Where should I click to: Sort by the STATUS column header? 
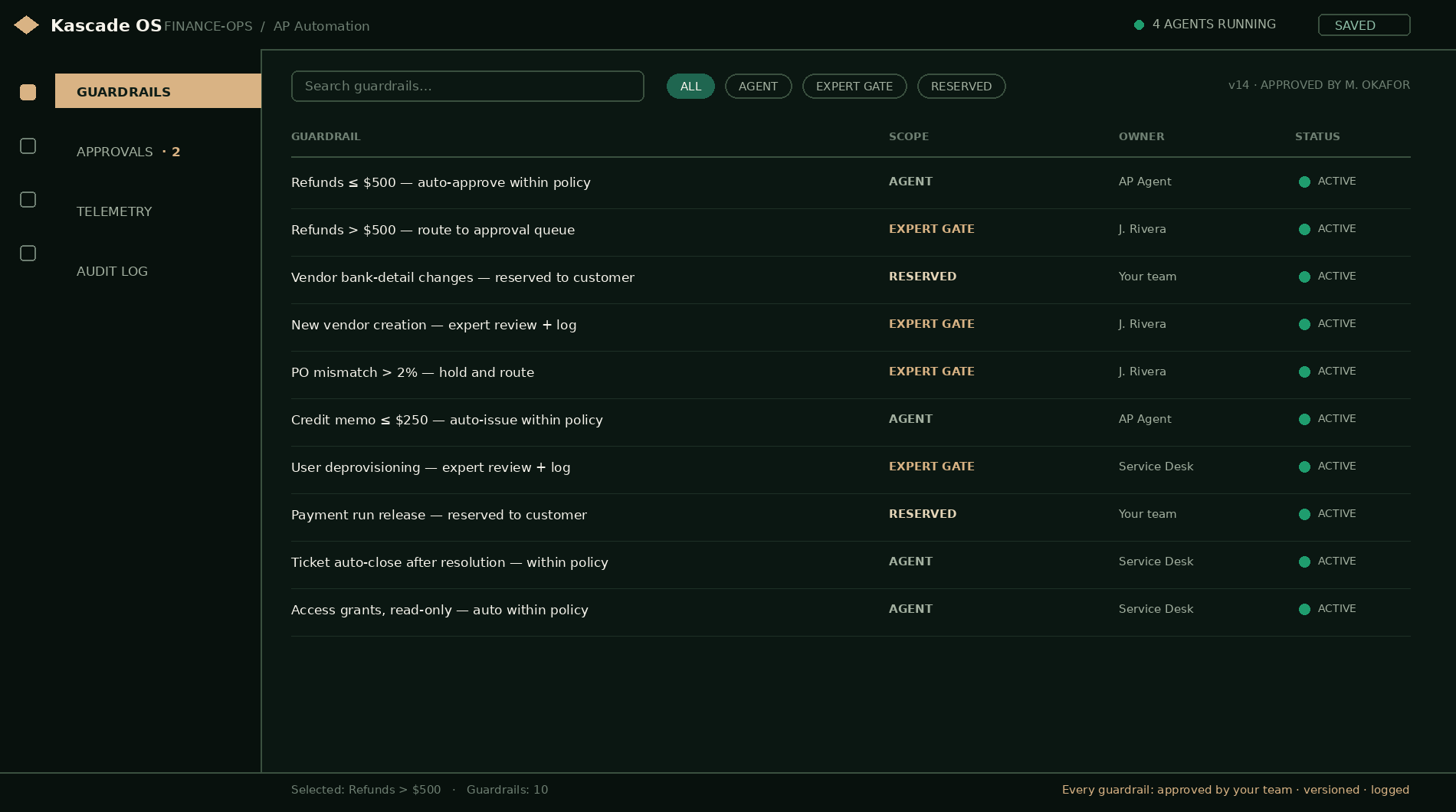(x=1317, y=136)
